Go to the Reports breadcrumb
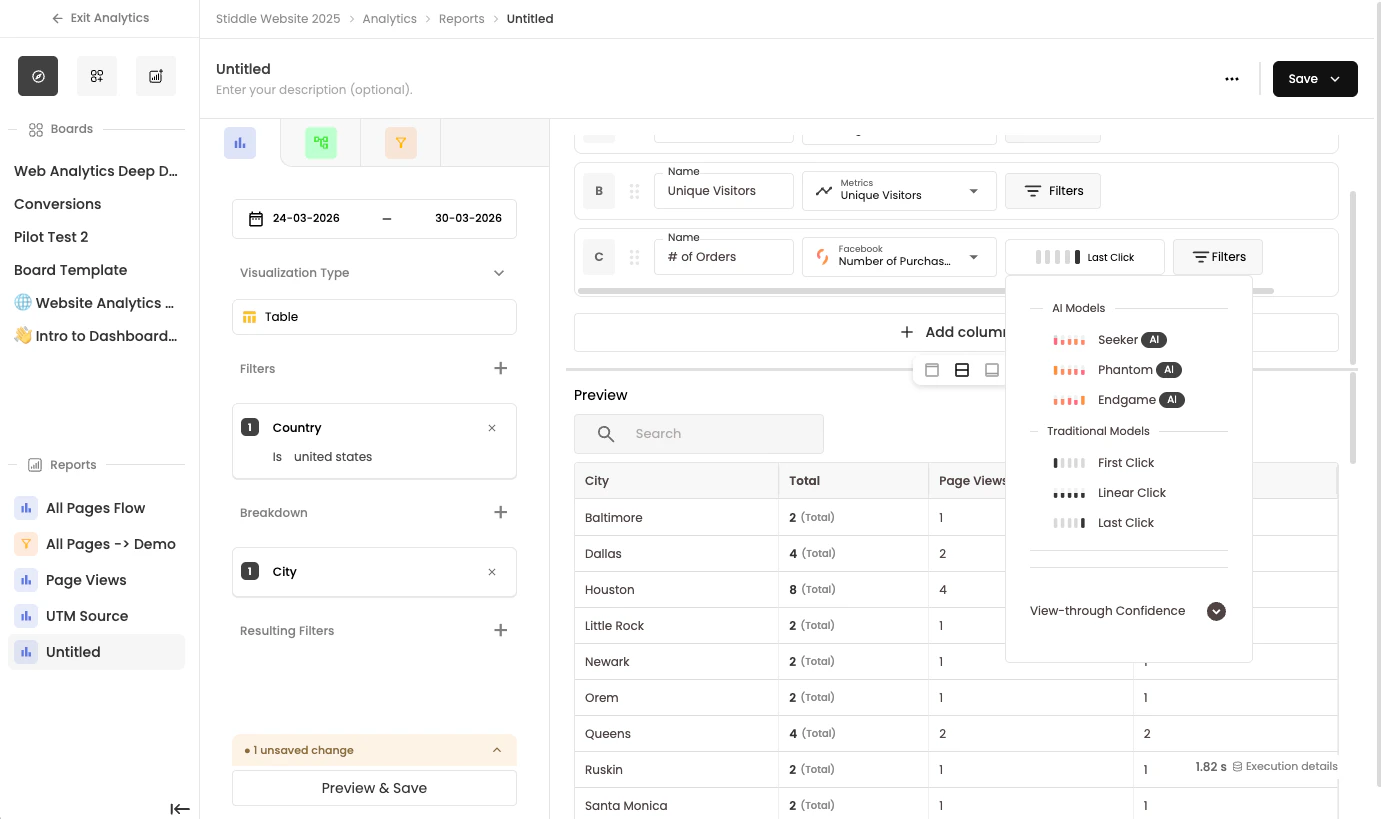Image resolution: width=1381 pixels, height=819 pixels. 461,19
